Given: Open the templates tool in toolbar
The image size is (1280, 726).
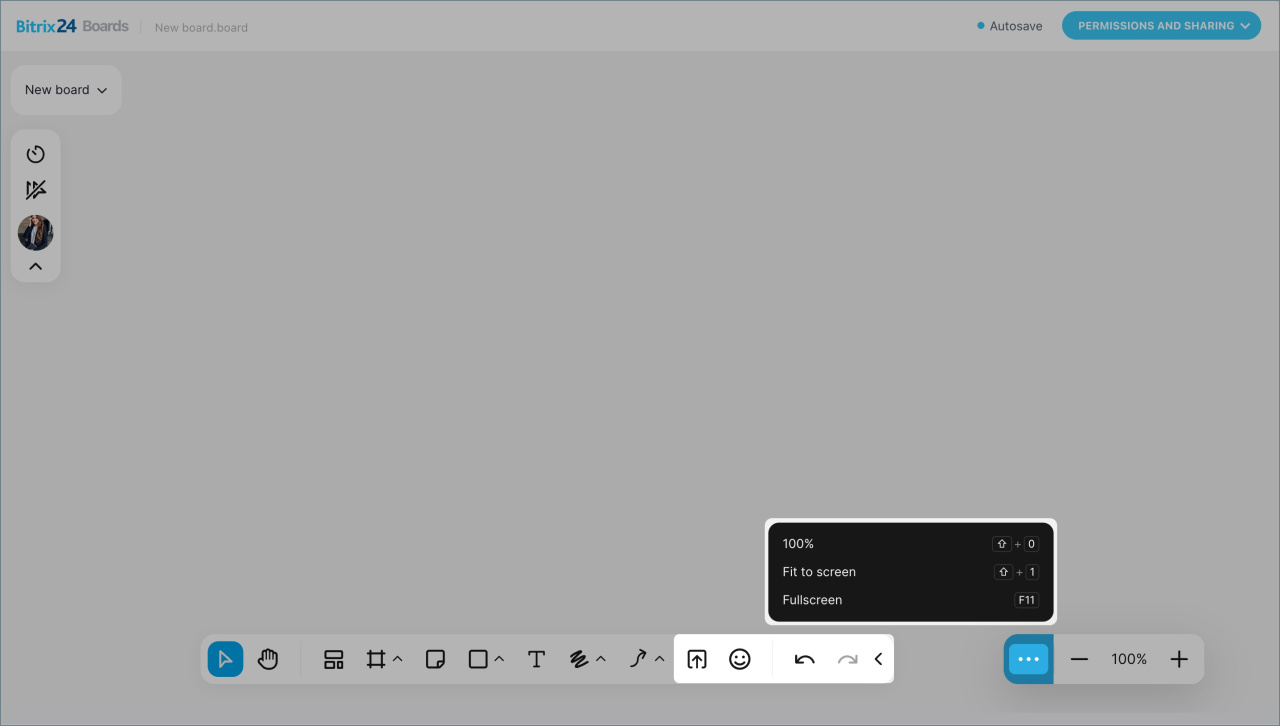Looking at the screenshot, I should tap(333, 659).
